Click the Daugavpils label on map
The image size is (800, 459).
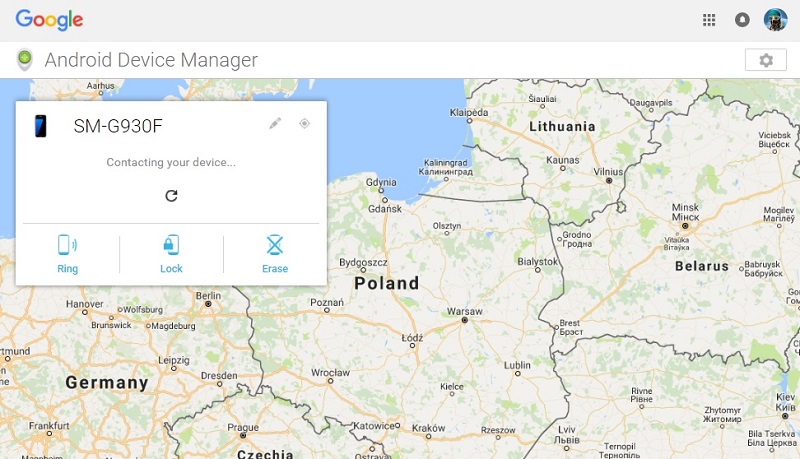[x=651, y=103]
